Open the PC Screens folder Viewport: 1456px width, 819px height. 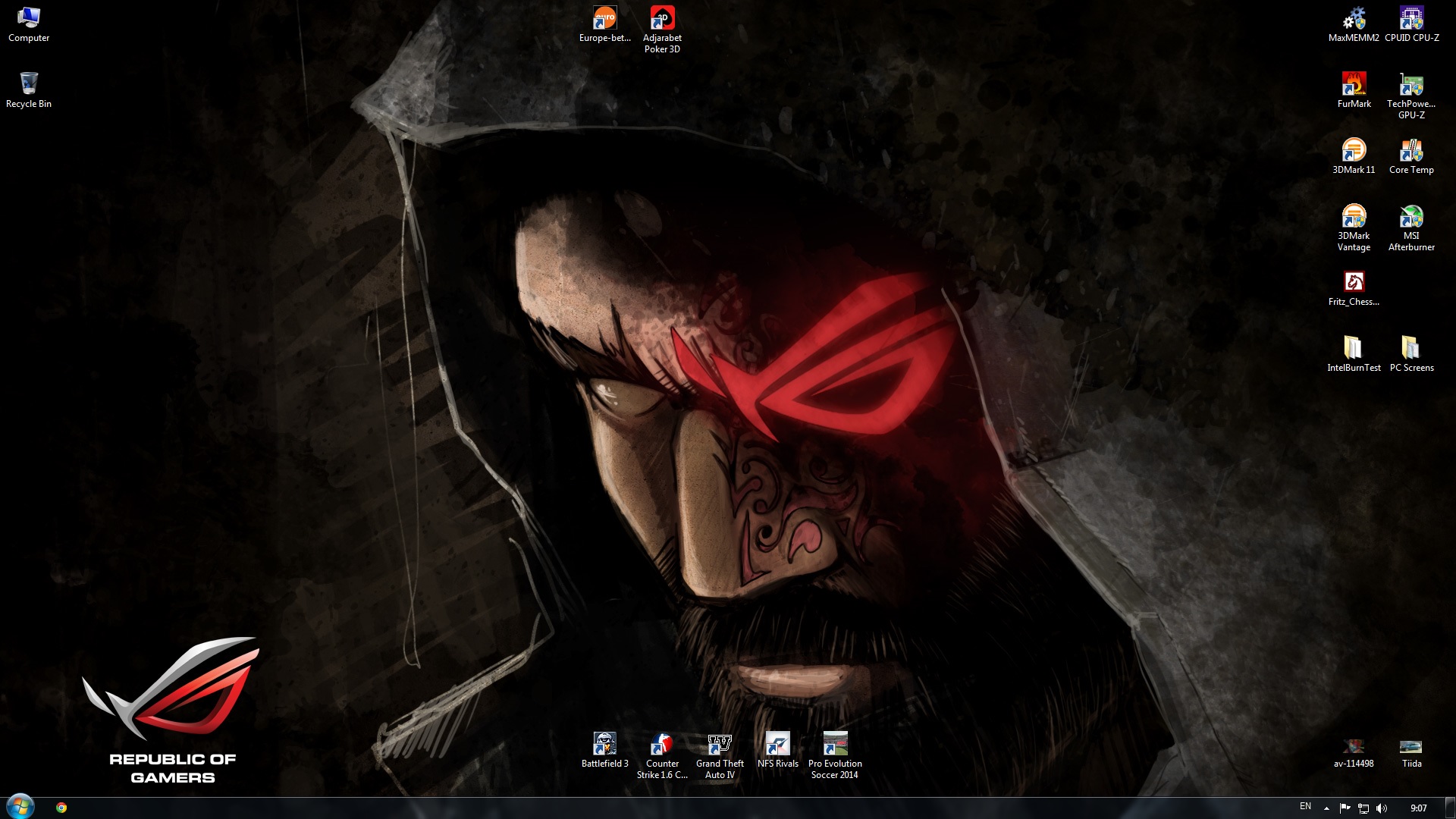point(1411,354)
